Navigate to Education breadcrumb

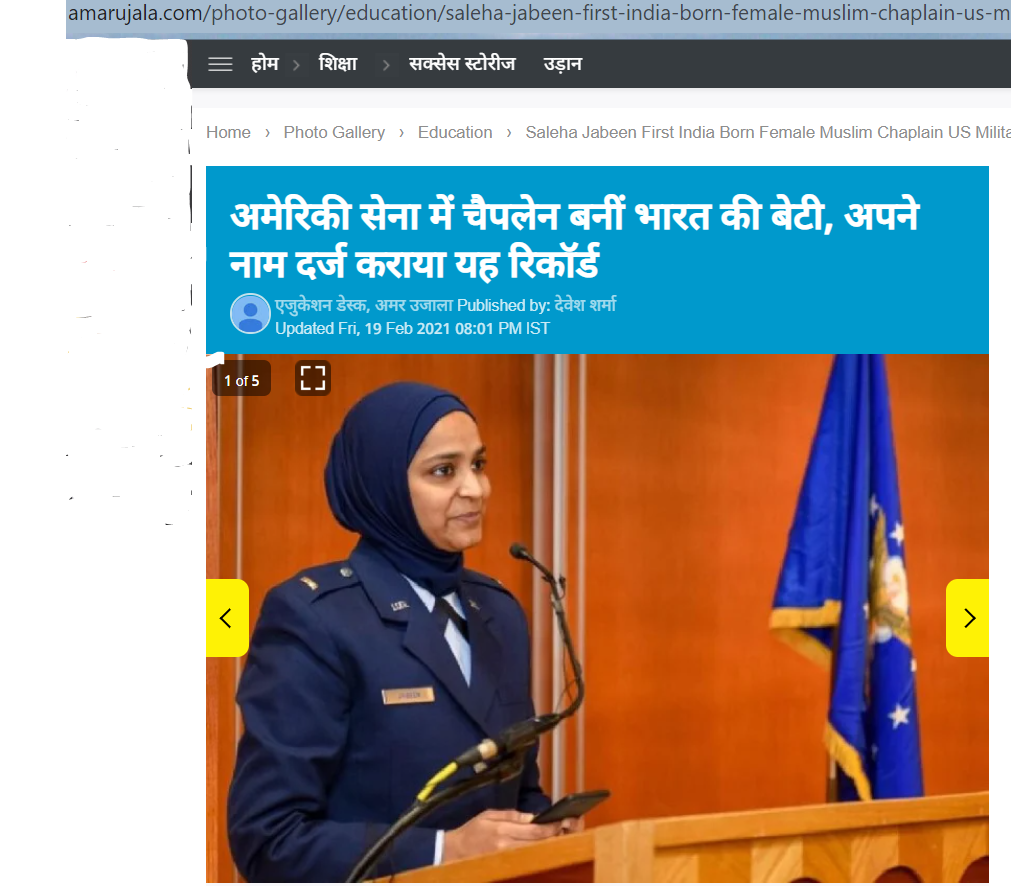tap(455, 133)
